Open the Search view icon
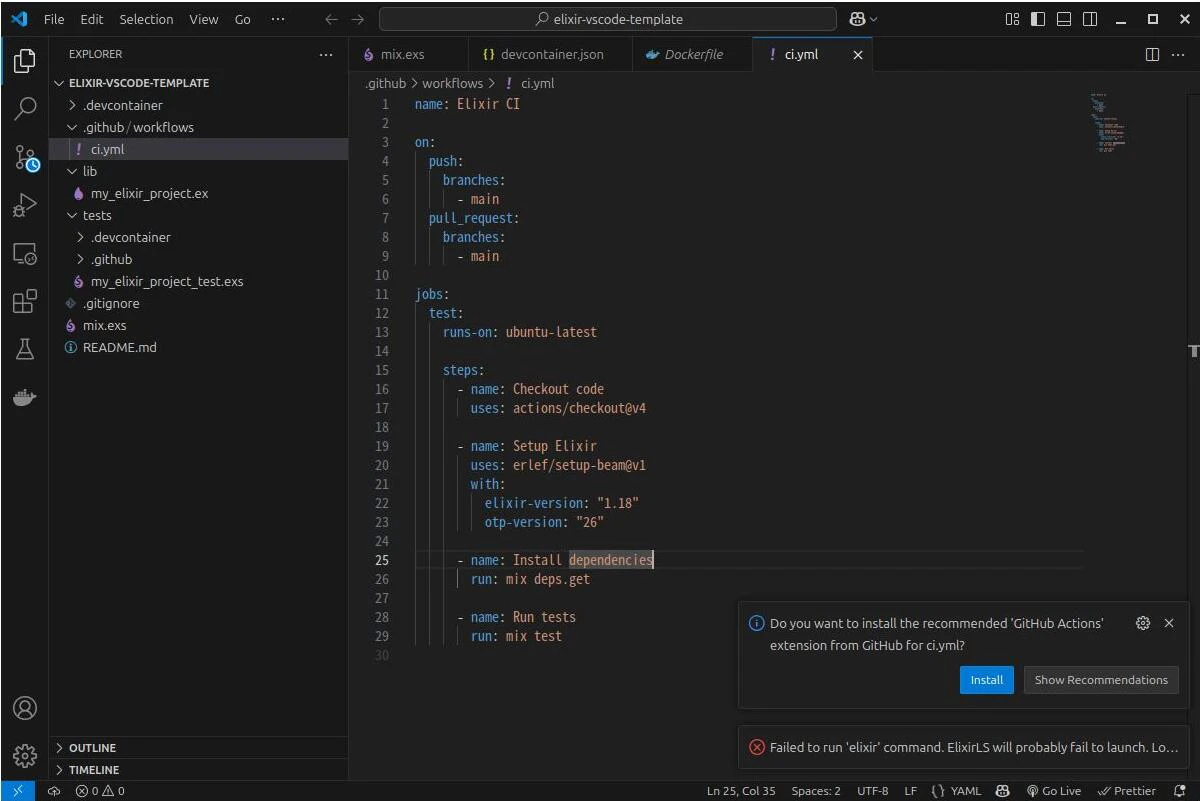Viewport: 1200px width, 801px height. (25, 109)
